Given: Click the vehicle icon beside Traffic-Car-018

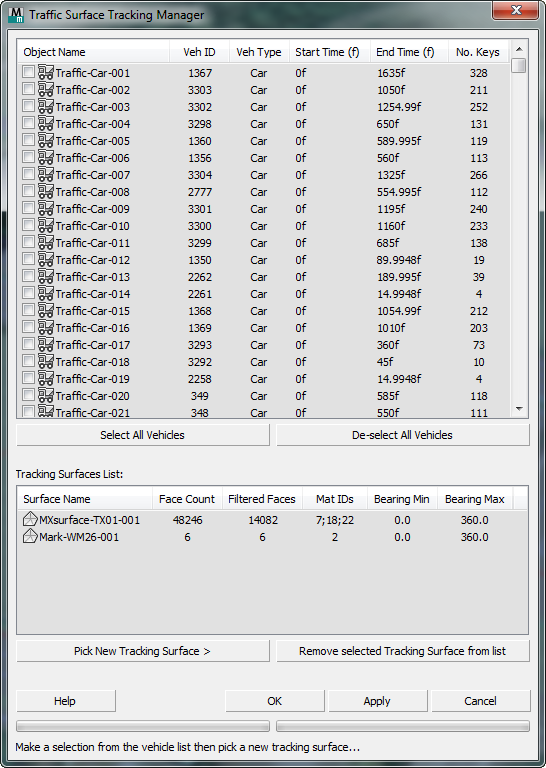Looking at the screenshot, I should coord(46,361).
